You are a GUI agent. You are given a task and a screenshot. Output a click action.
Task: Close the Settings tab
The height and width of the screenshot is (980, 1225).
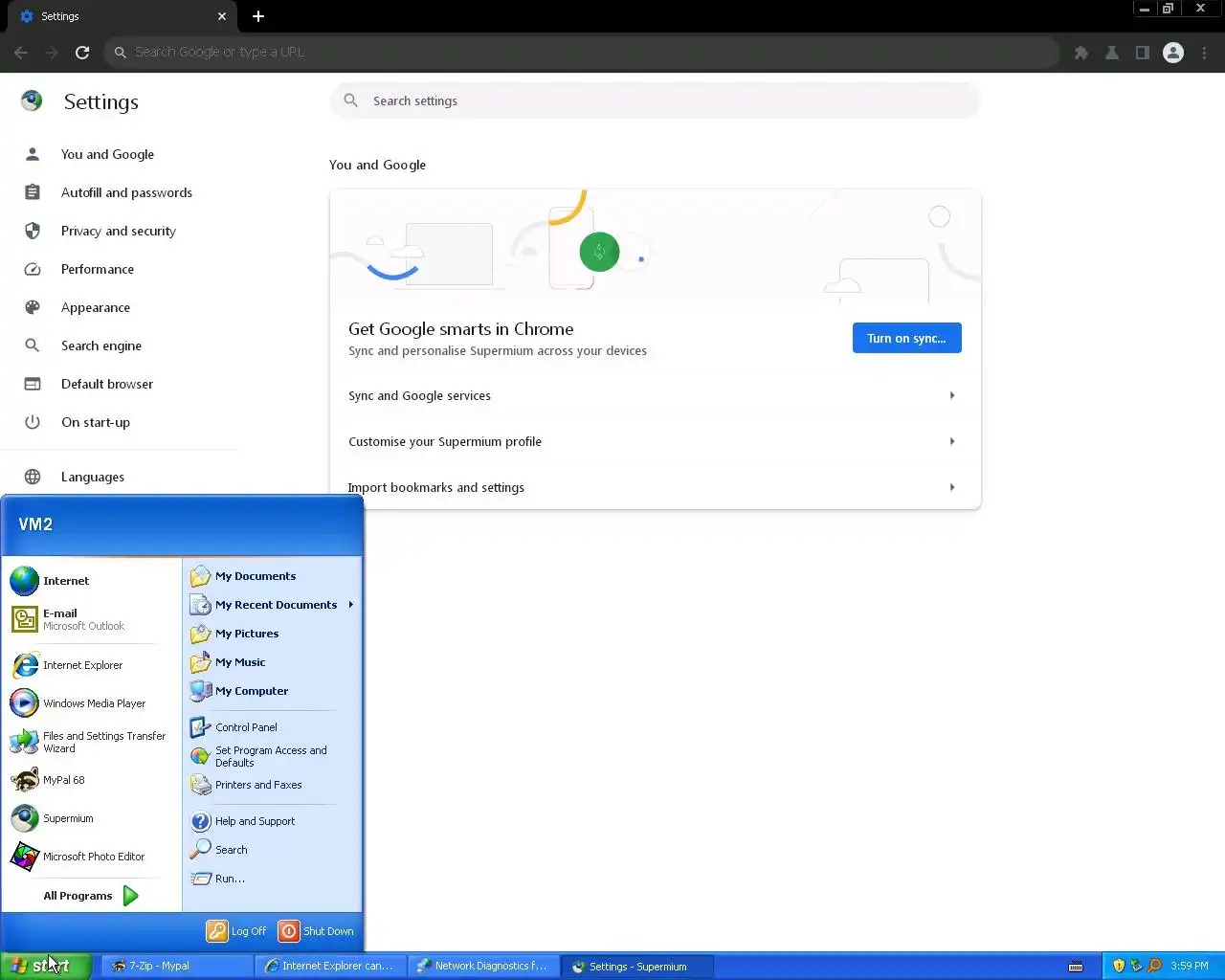pos(222,16)
